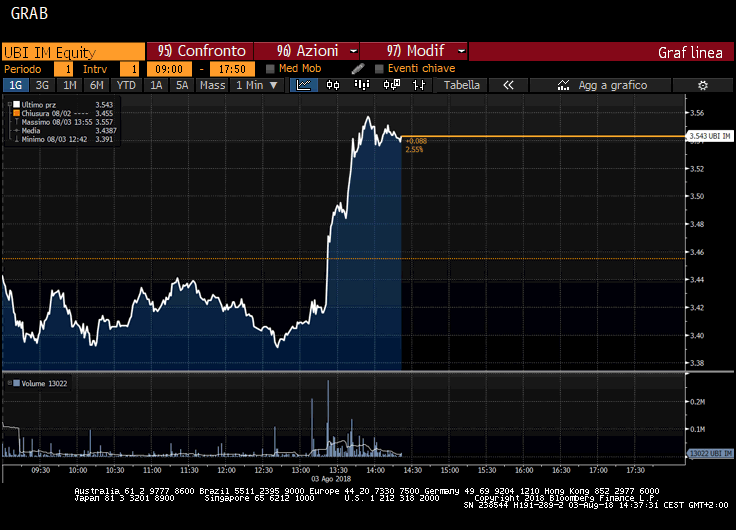Screen dimensions: 736x530
Task: Click the 17:50 end time field
Action: 232,69
